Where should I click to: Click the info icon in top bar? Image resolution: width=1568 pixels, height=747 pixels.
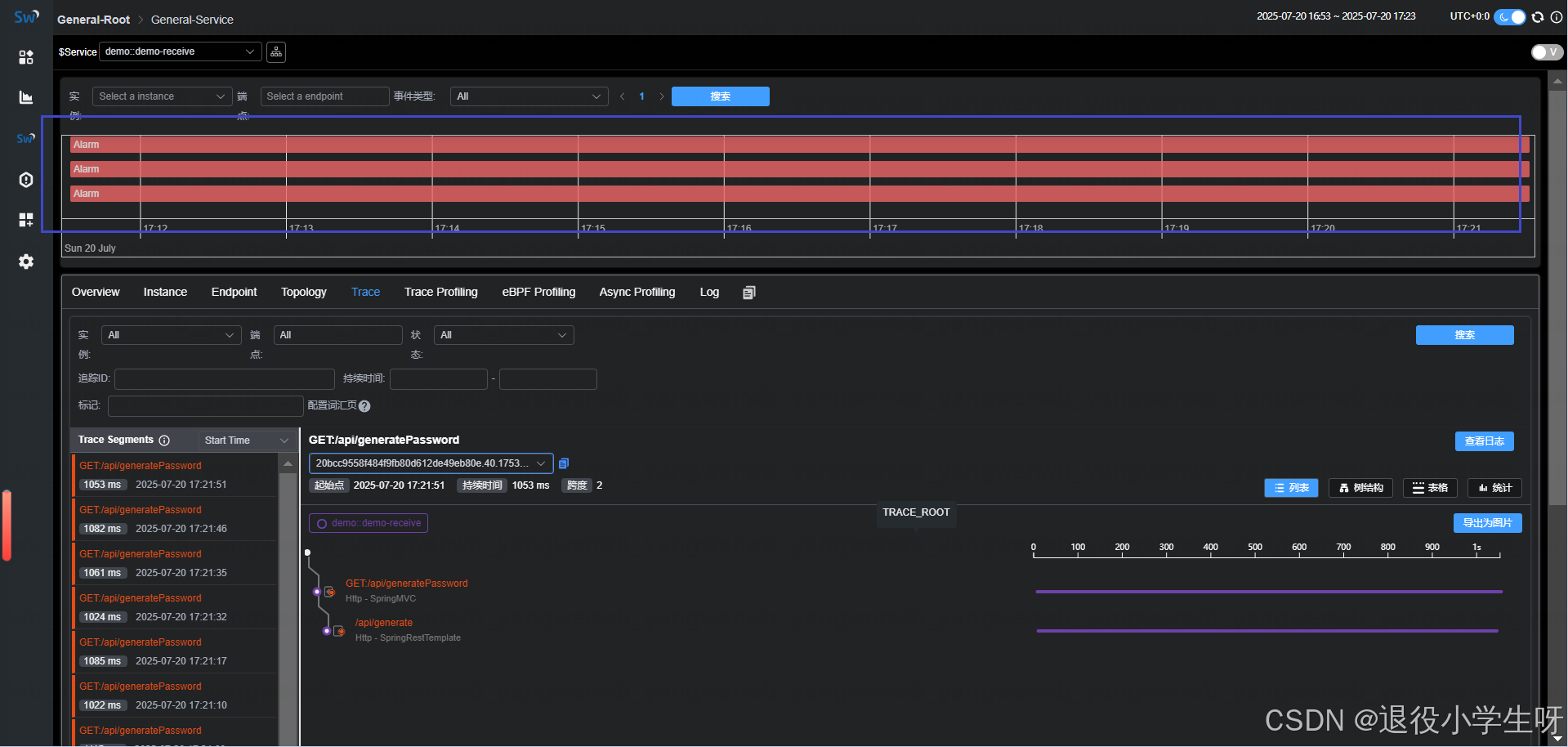coord(1557,17)
